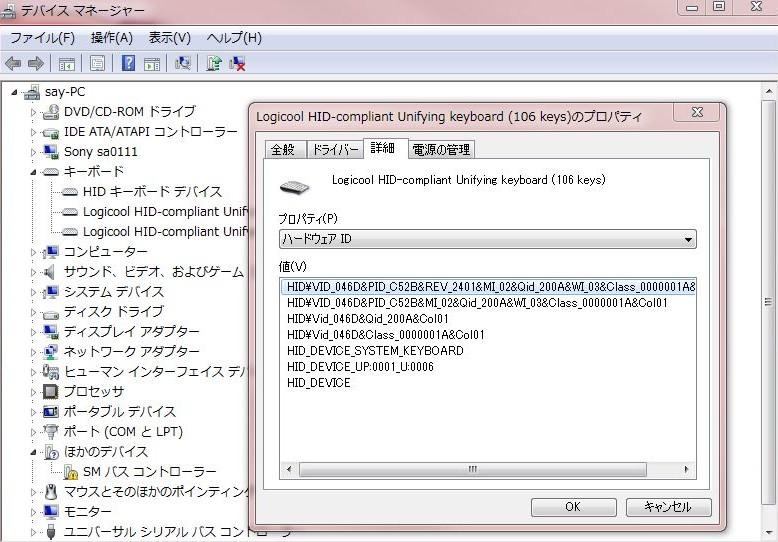Click the Forward arrow toolbar icon
The height and width of the screenshot is (542, 778).
coord(36,63)
